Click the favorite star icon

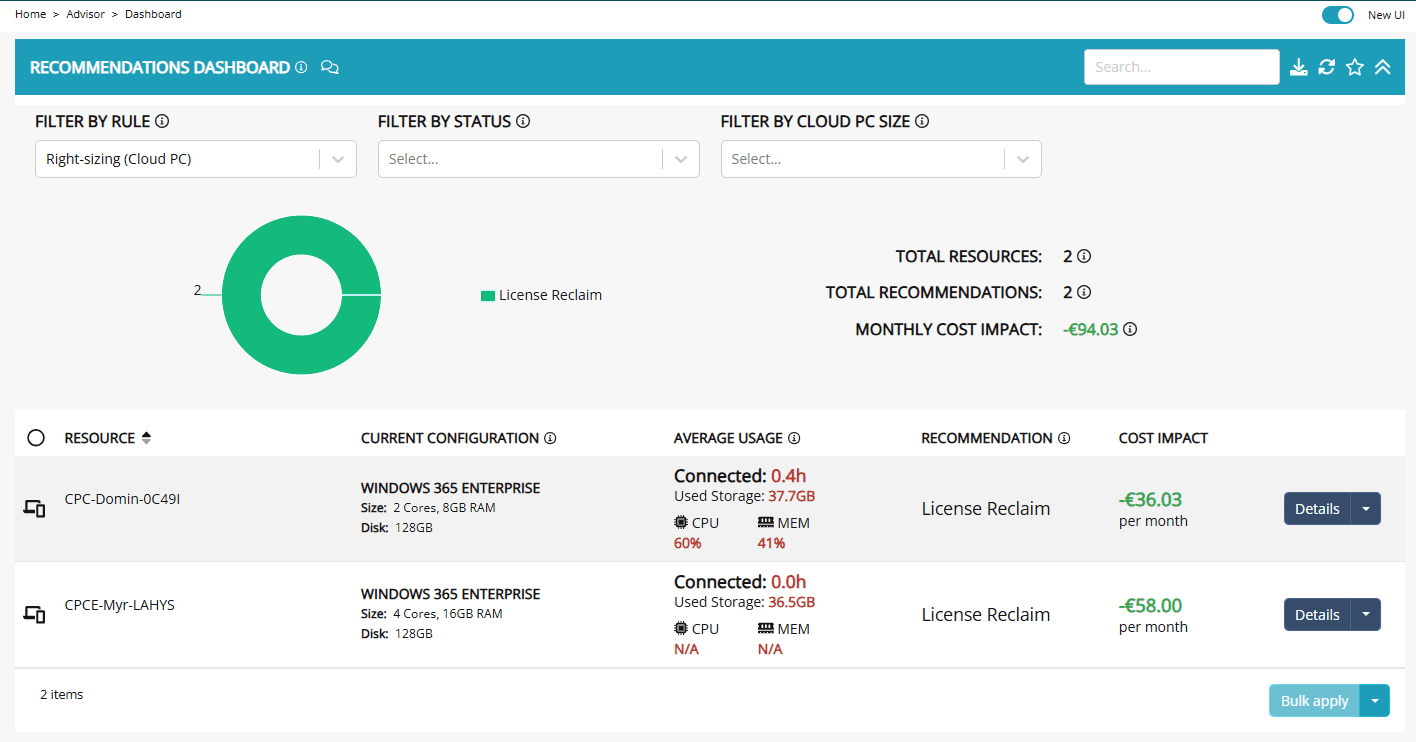point(1354,67)
